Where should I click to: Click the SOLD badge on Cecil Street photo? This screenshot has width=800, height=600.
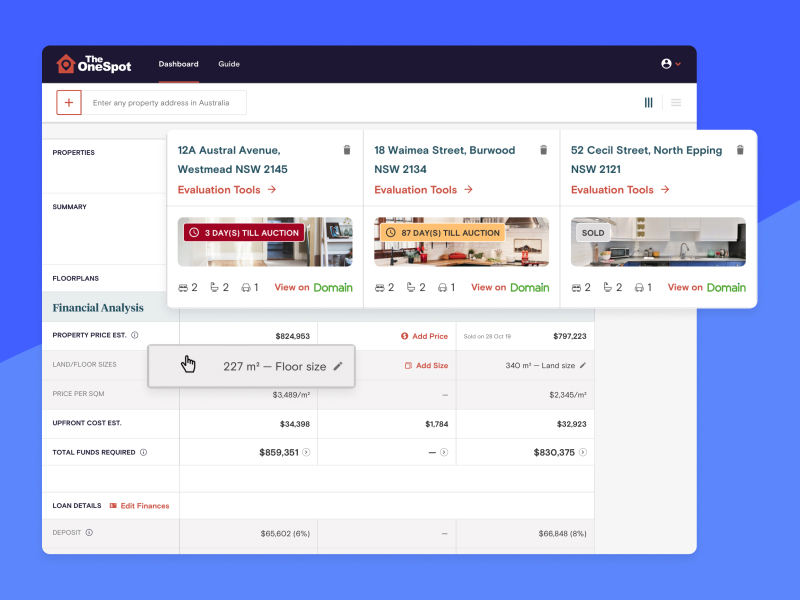point(593,233)
